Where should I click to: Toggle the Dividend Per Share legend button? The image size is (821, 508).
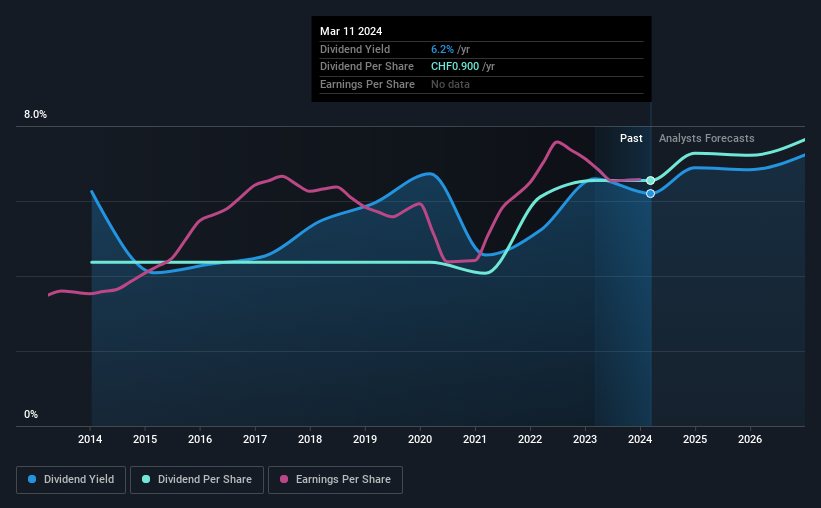tap(197, 480)
